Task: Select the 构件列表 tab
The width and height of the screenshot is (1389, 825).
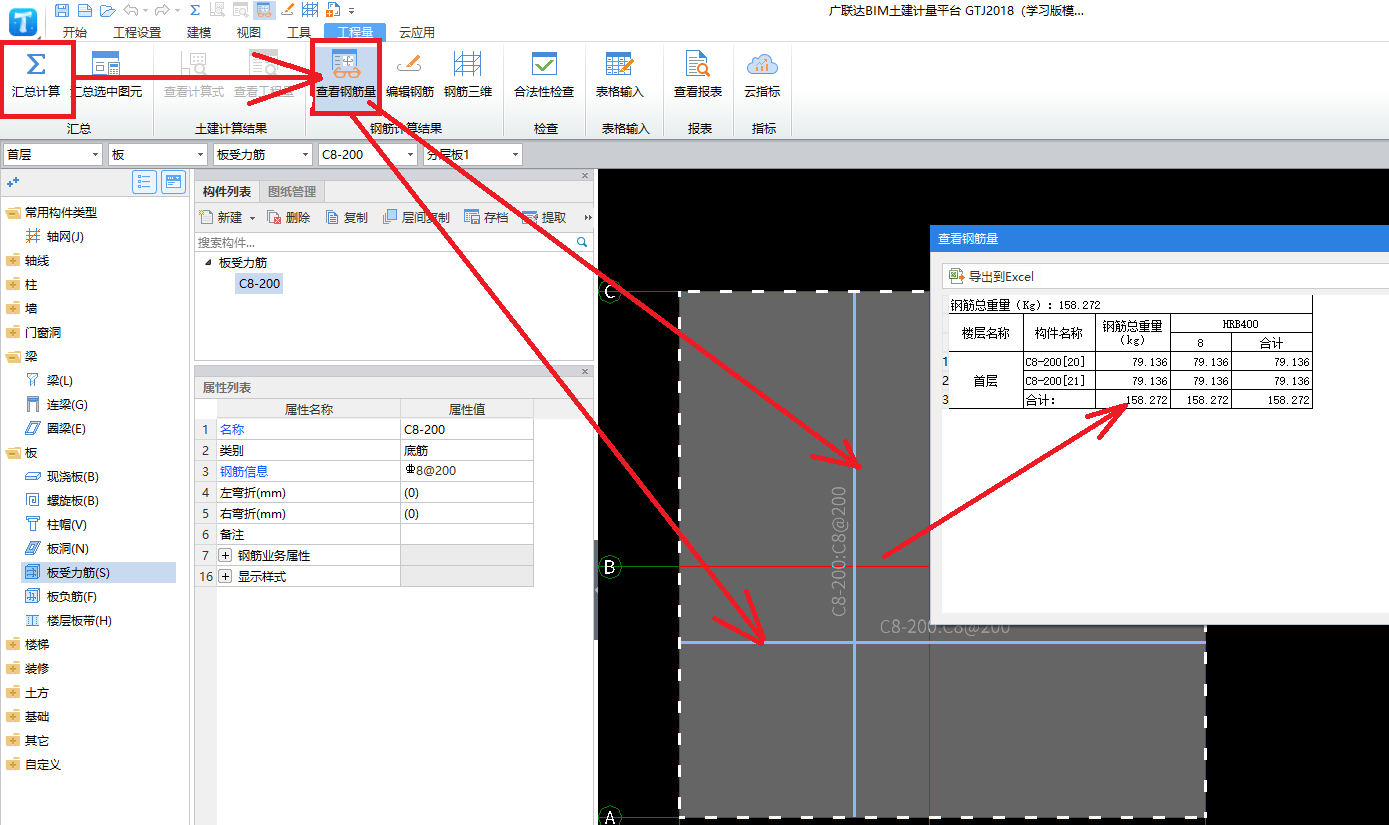Action: point(227,192)
